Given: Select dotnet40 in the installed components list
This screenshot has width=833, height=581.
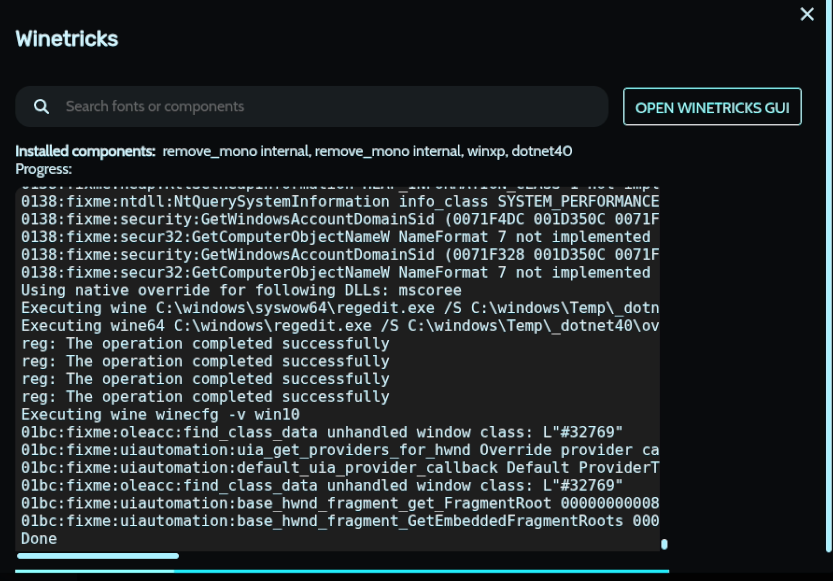Looking at the screenshot, I should tap(542, 151).
